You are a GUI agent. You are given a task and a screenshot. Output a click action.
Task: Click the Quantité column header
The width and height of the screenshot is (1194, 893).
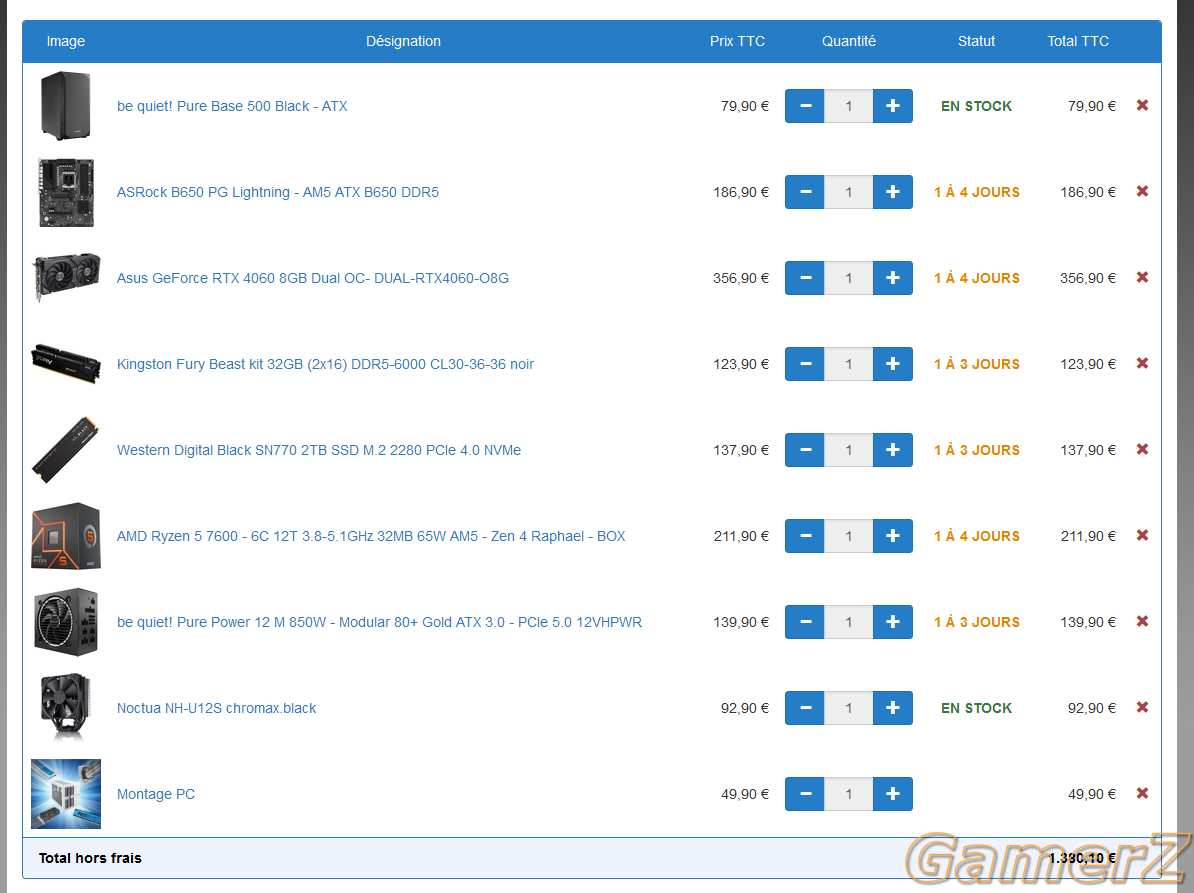(849, 41)
